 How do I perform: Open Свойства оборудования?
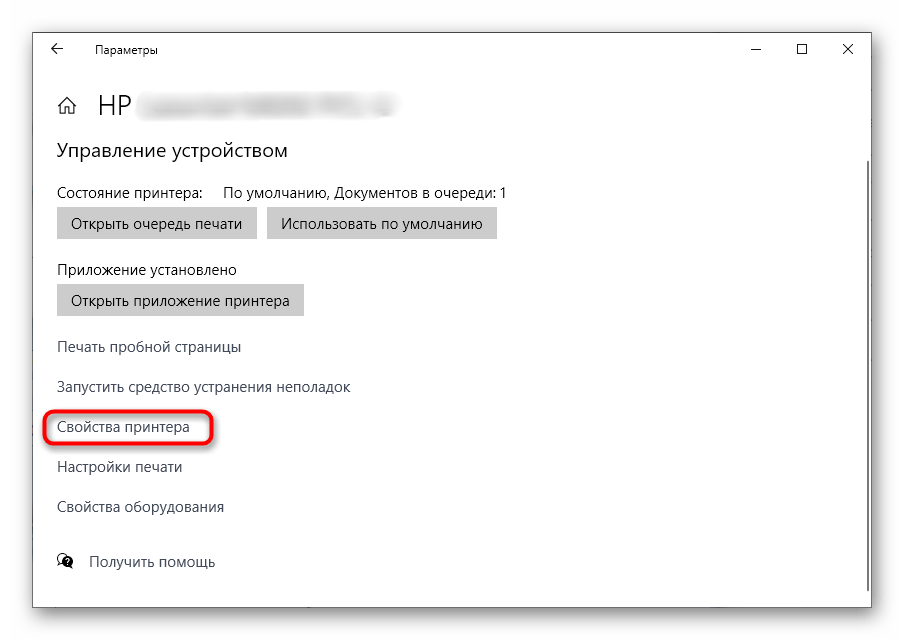click(x=139, y=507)
